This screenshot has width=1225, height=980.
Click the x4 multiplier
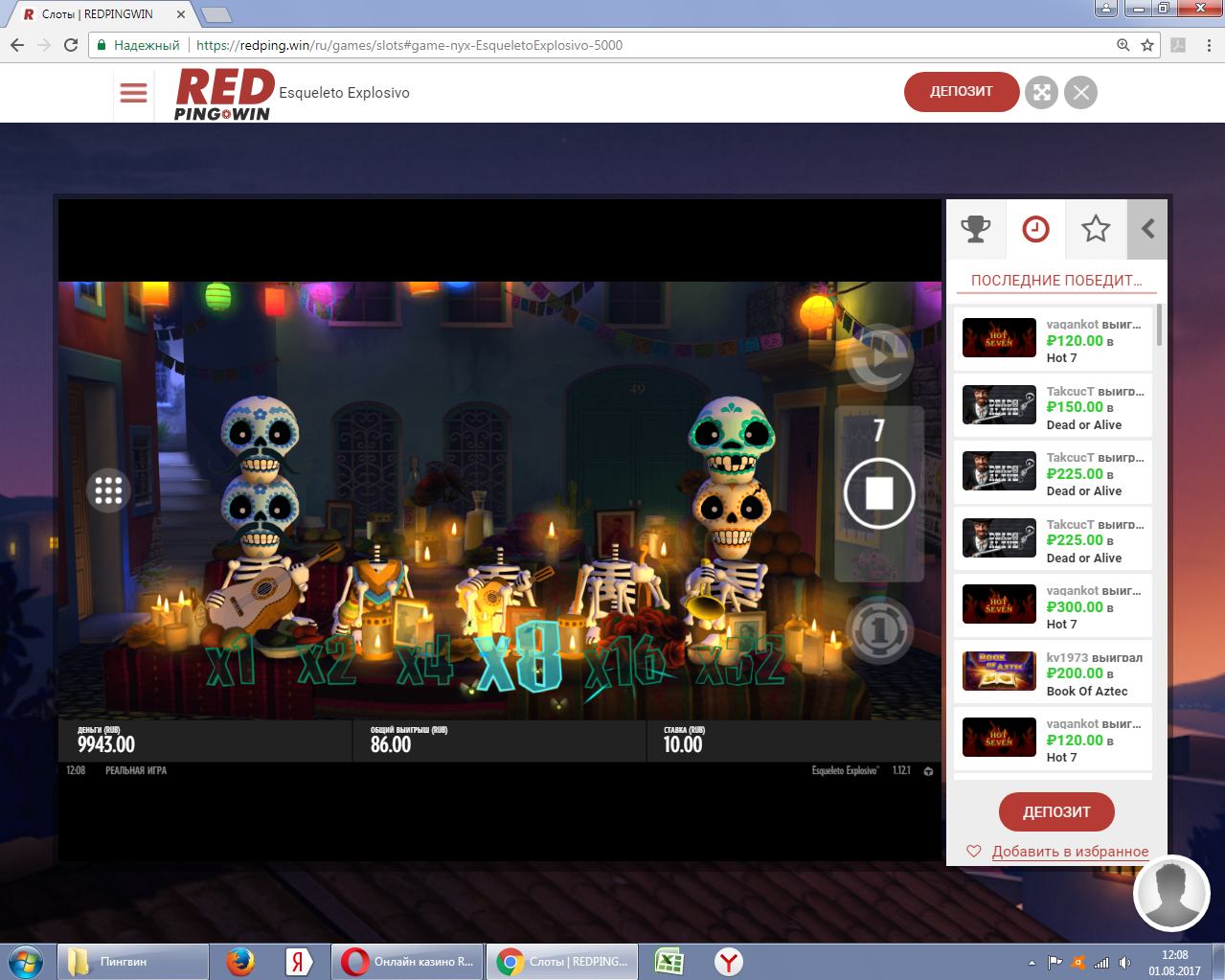424,662
